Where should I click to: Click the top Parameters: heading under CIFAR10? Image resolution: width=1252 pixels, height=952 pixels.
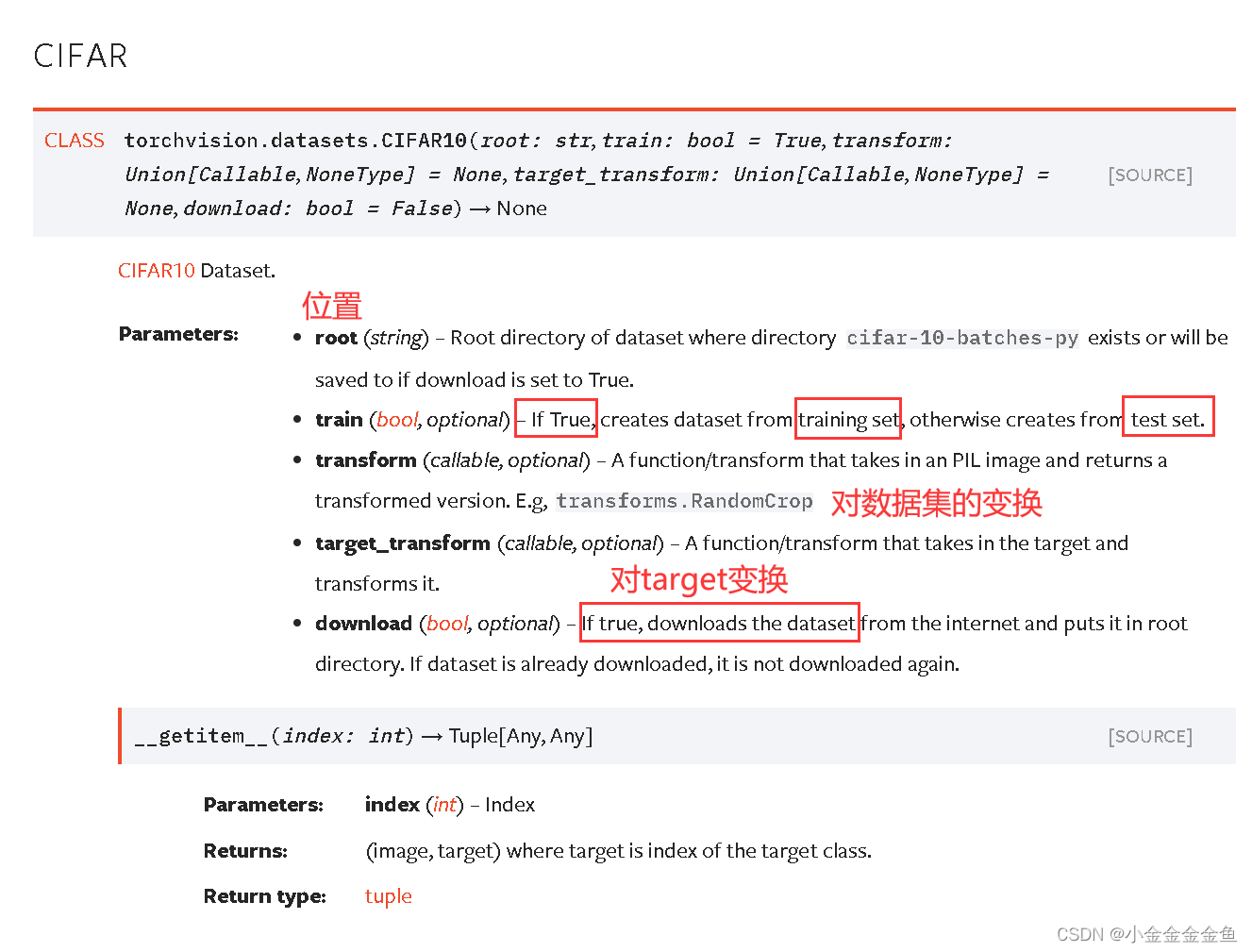pyautogui.click(x=178, y=334)
